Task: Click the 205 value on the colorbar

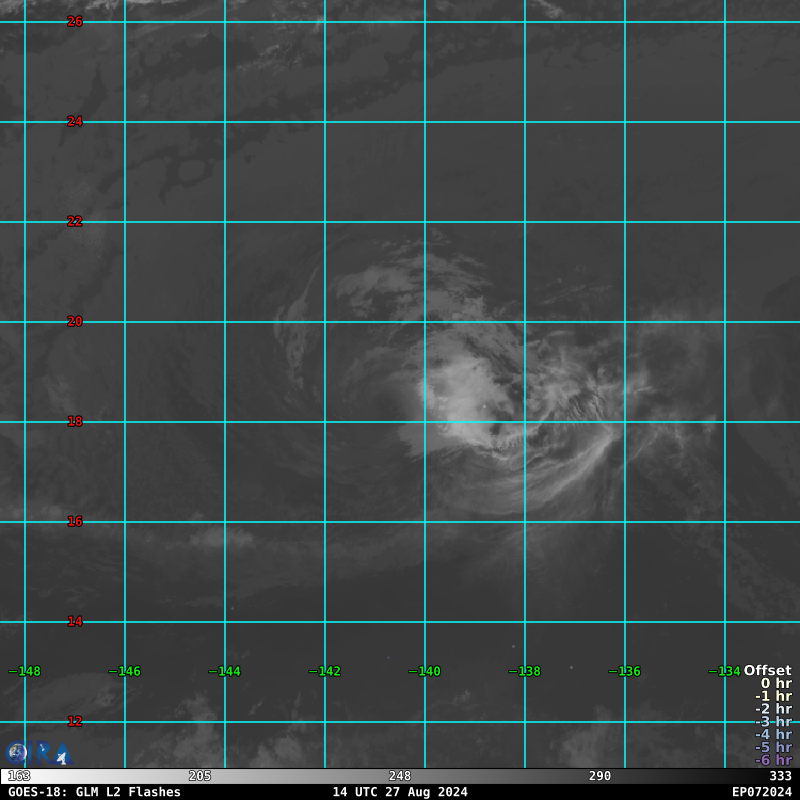Action: (200, 776)
